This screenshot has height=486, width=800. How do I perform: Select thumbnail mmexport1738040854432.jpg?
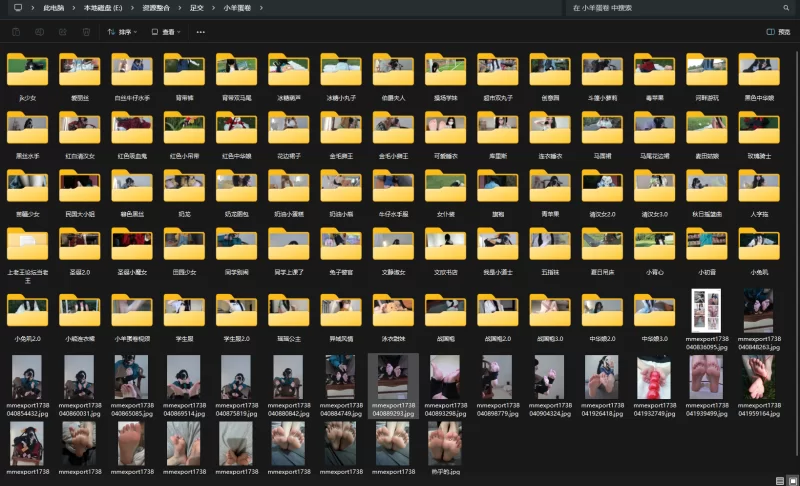click(x=27, y=377)
